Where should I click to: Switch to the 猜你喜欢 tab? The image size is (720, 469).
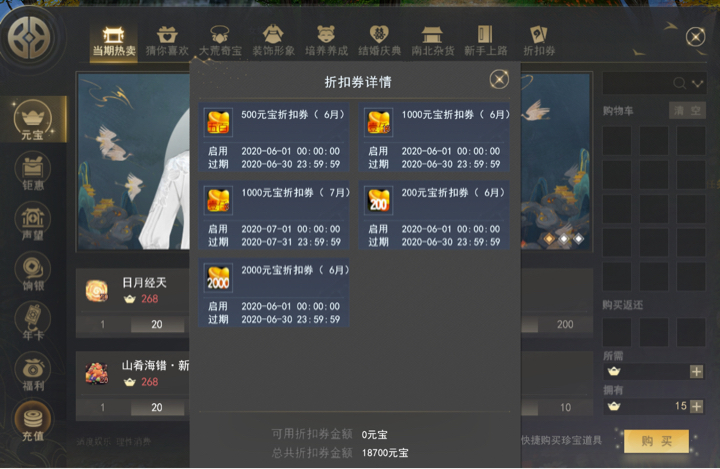[167, 41]
